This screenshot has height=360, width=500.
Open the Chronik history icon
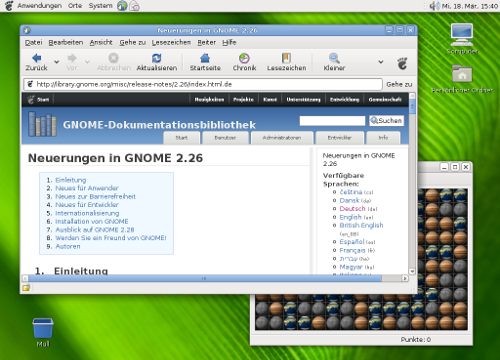click(244, 58)
